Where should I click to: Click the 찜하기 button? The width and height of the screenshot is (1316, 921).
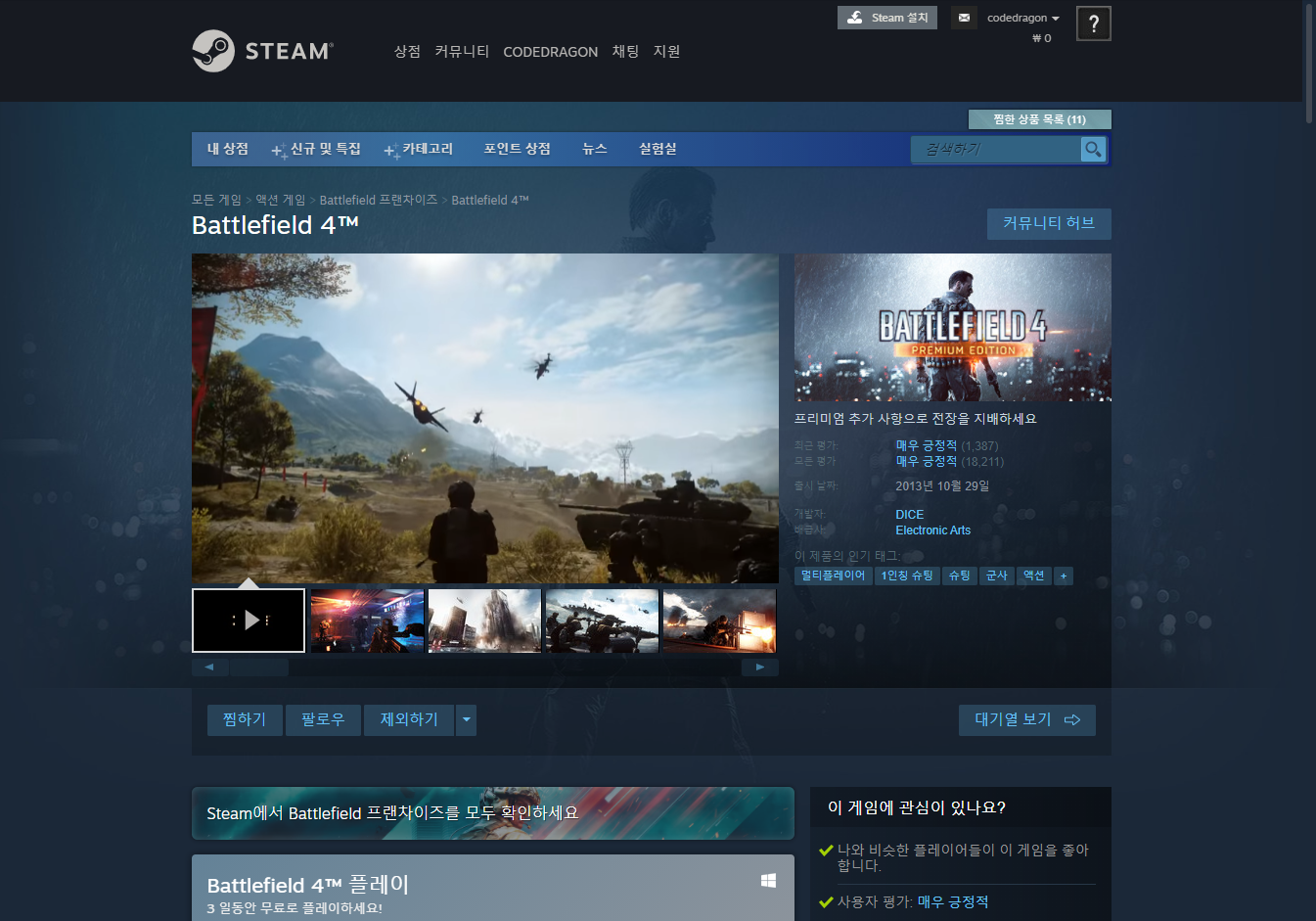pos(245,720)
